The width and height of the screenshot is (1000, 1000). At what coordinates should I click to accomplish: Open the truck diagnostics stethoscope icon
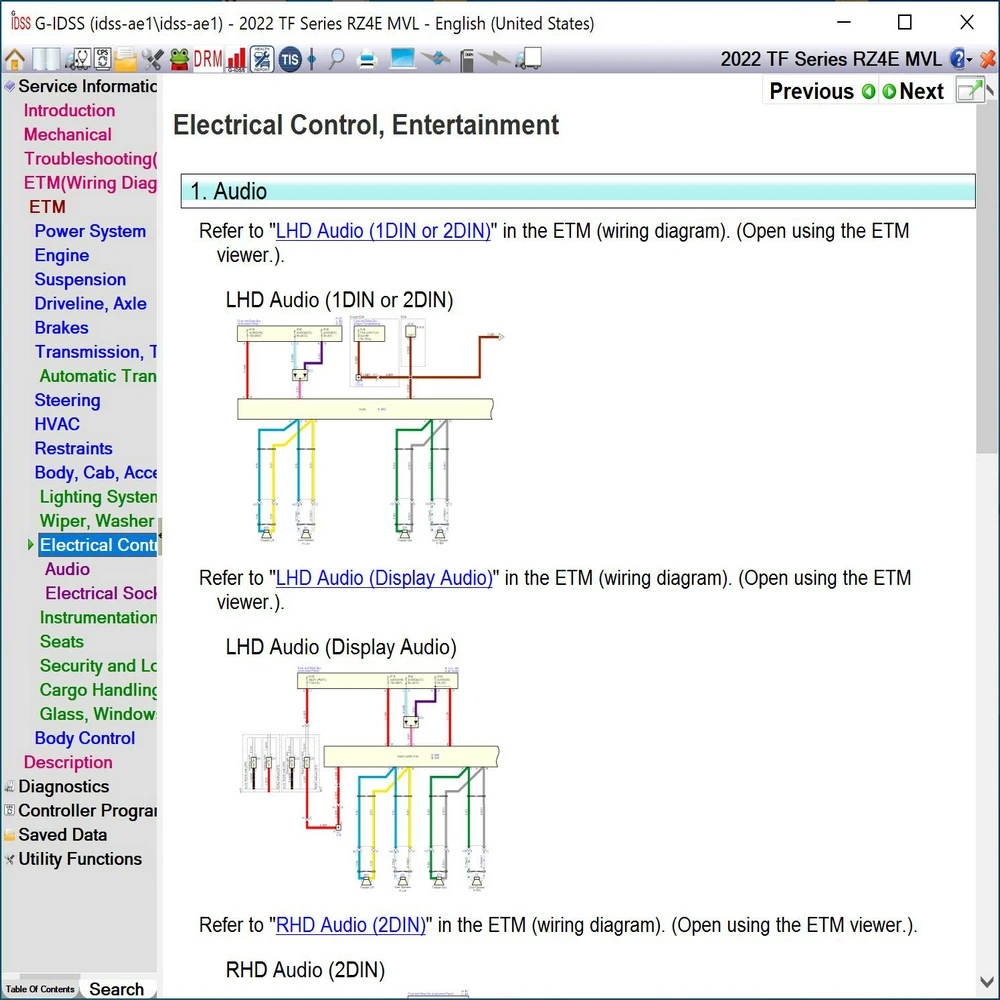[77, 59]
